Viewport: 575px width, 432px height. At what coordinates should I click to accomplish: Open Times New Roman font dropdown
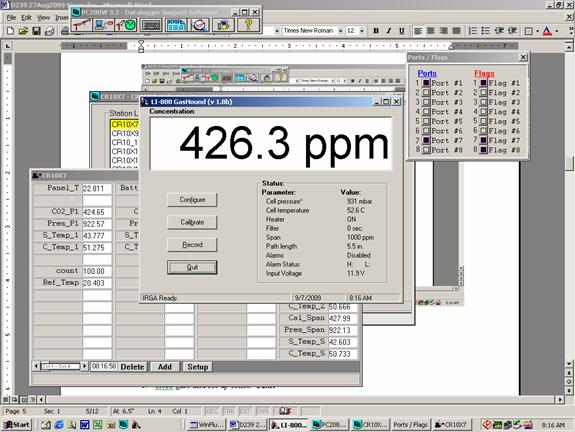point(340,31)
